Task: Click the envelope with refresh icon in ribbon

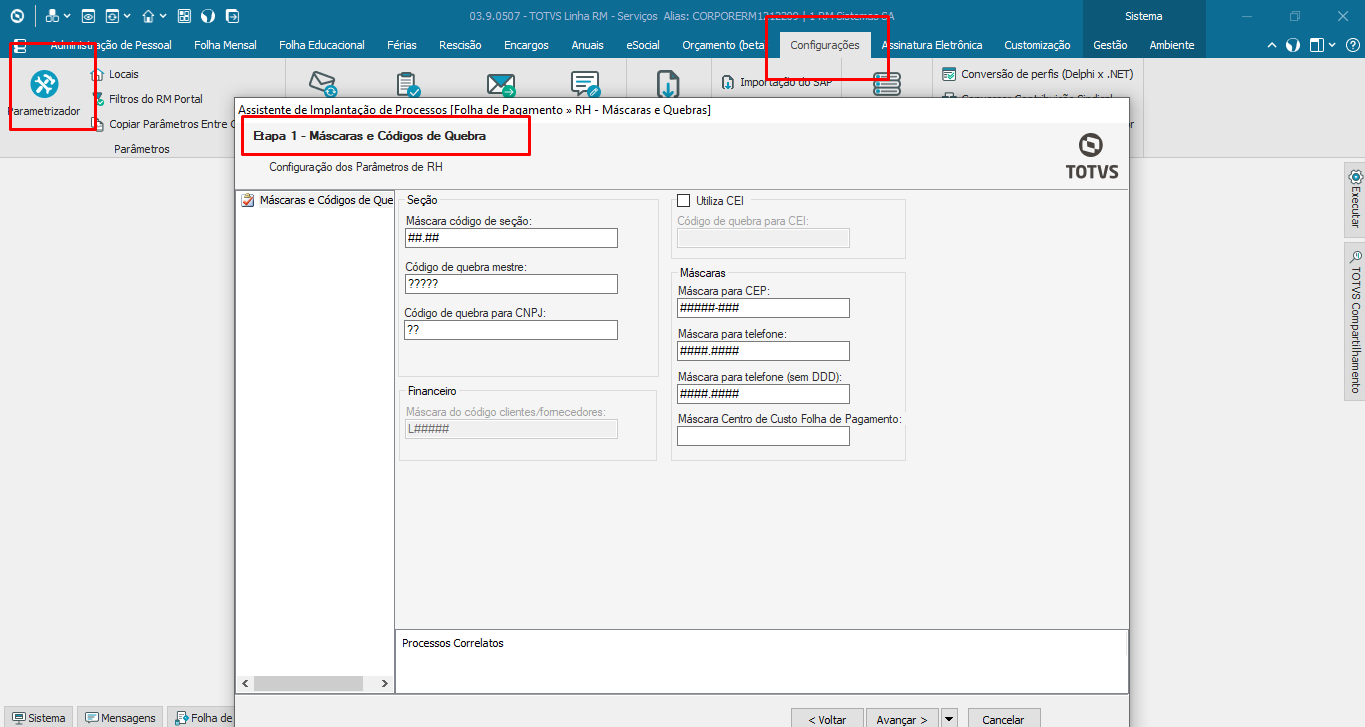Action: (x=323, y=84)
